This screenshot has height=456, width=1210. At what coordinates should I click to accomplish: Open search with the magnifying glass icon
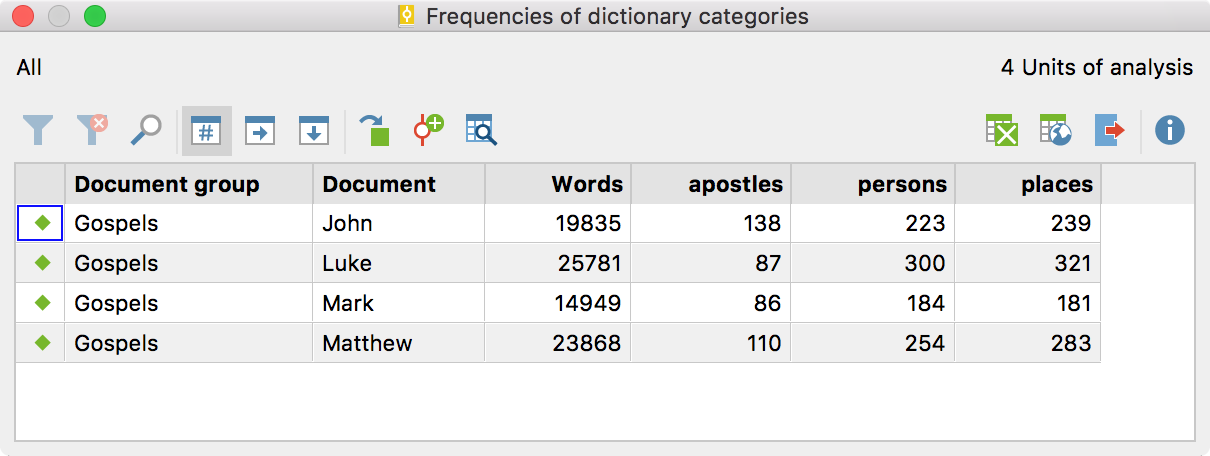click(x=147, y=130)
